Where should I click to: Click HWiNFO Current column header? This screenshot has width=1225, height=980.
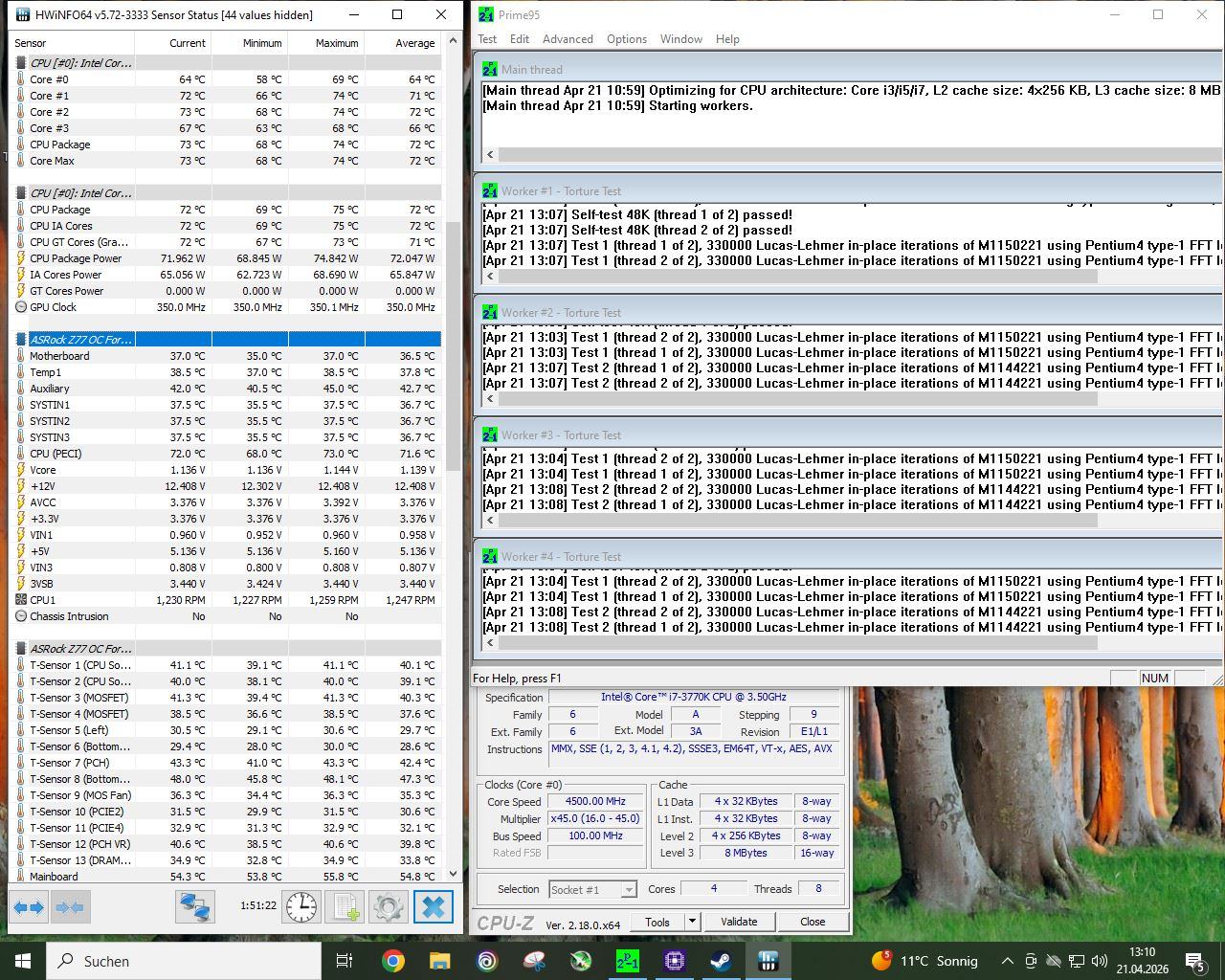click(x=173, y=43)
